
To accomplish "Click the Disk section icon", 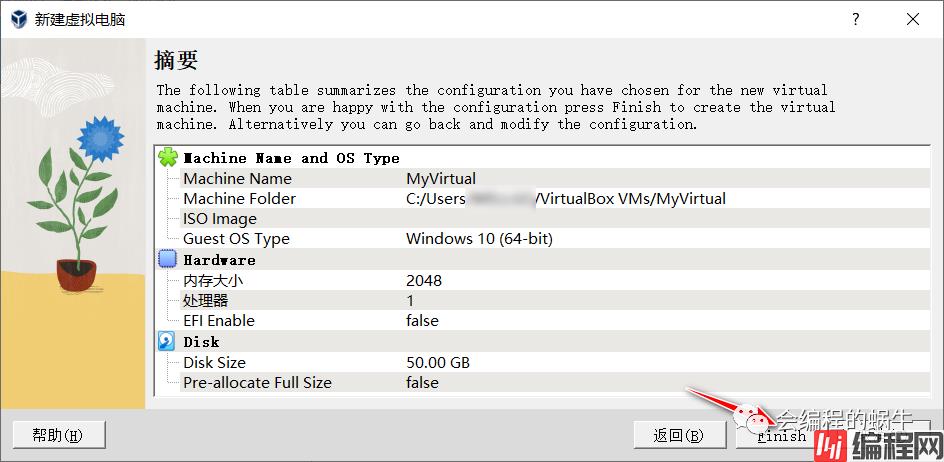I will tap(168, 342).
